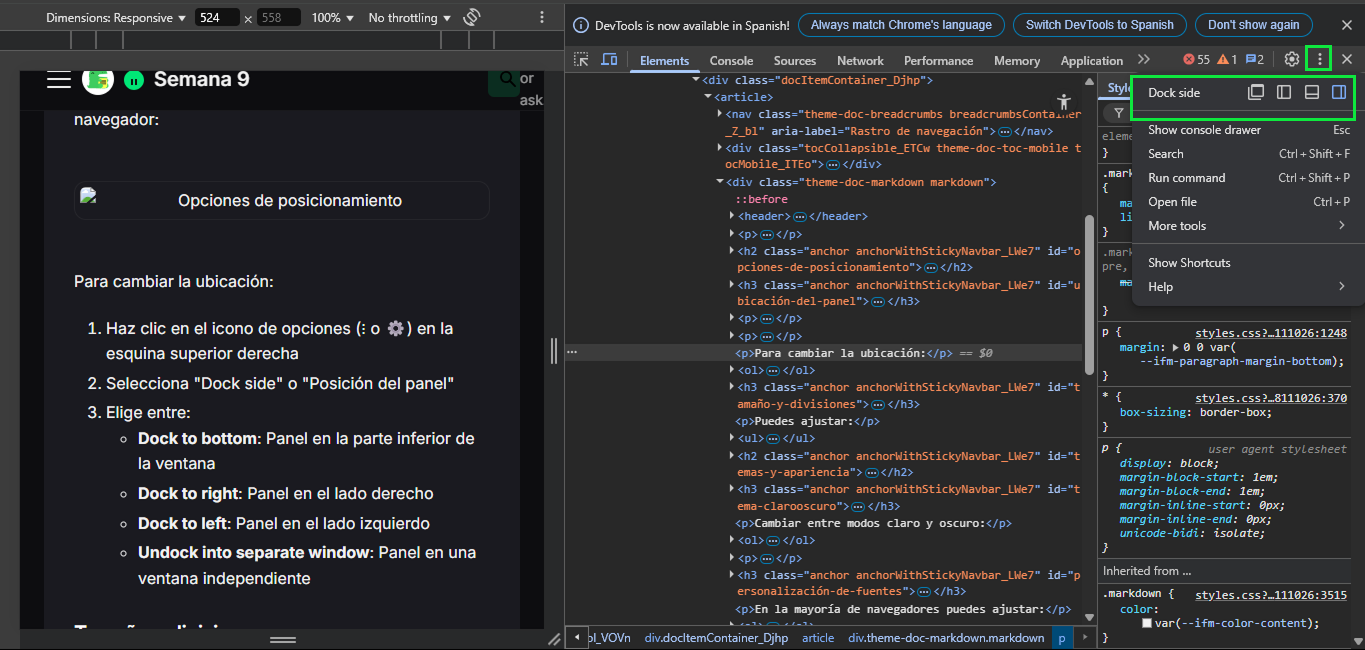Expand the article element node
Viewport: 1365px width, 650px height.
708,97
